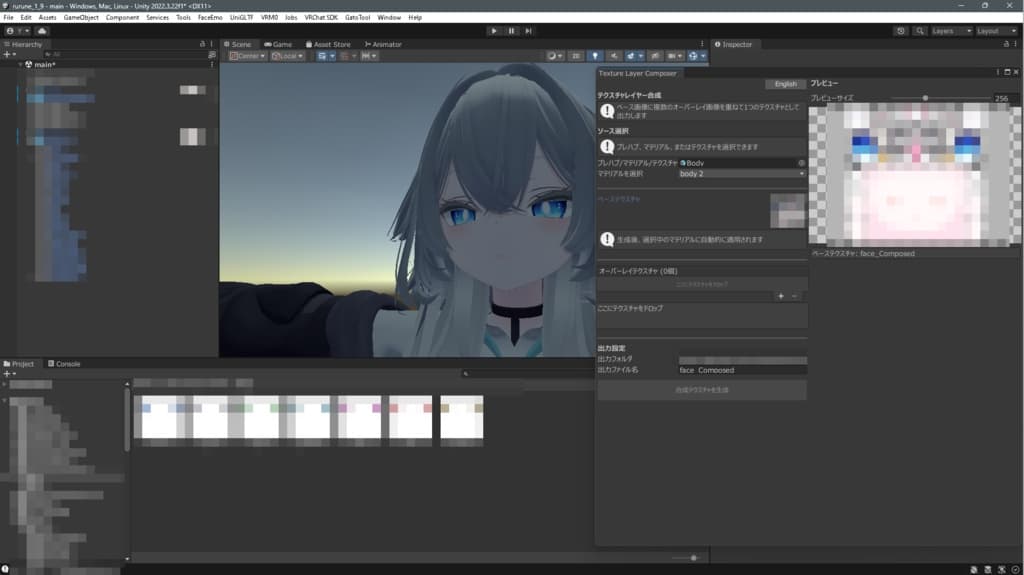Switch to the Animator tab
1024x575 pixels.
click(x=383, y=44)
